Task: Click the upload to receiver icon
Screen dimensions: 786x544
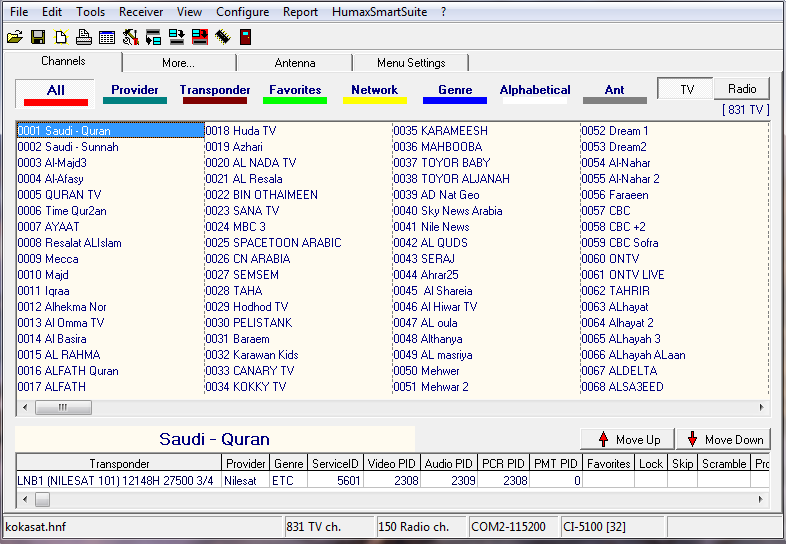Action: coord(176,37)
